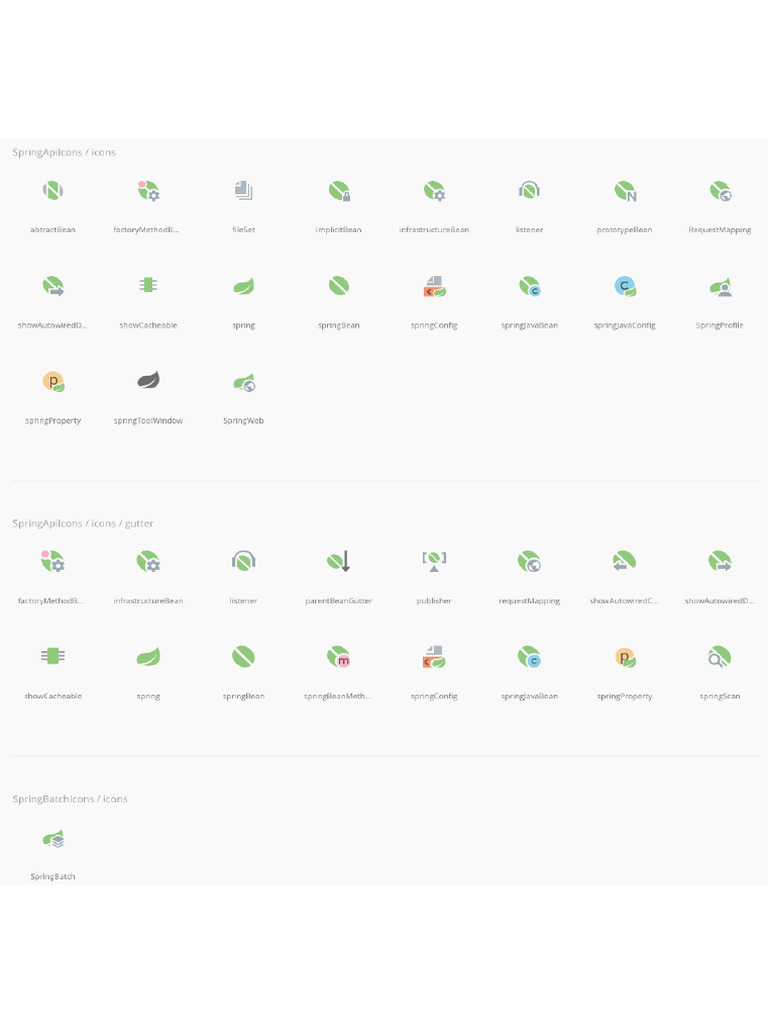Click the publisher icon
The height and width of the screenshot is (1024, 768).
[434, 562]
